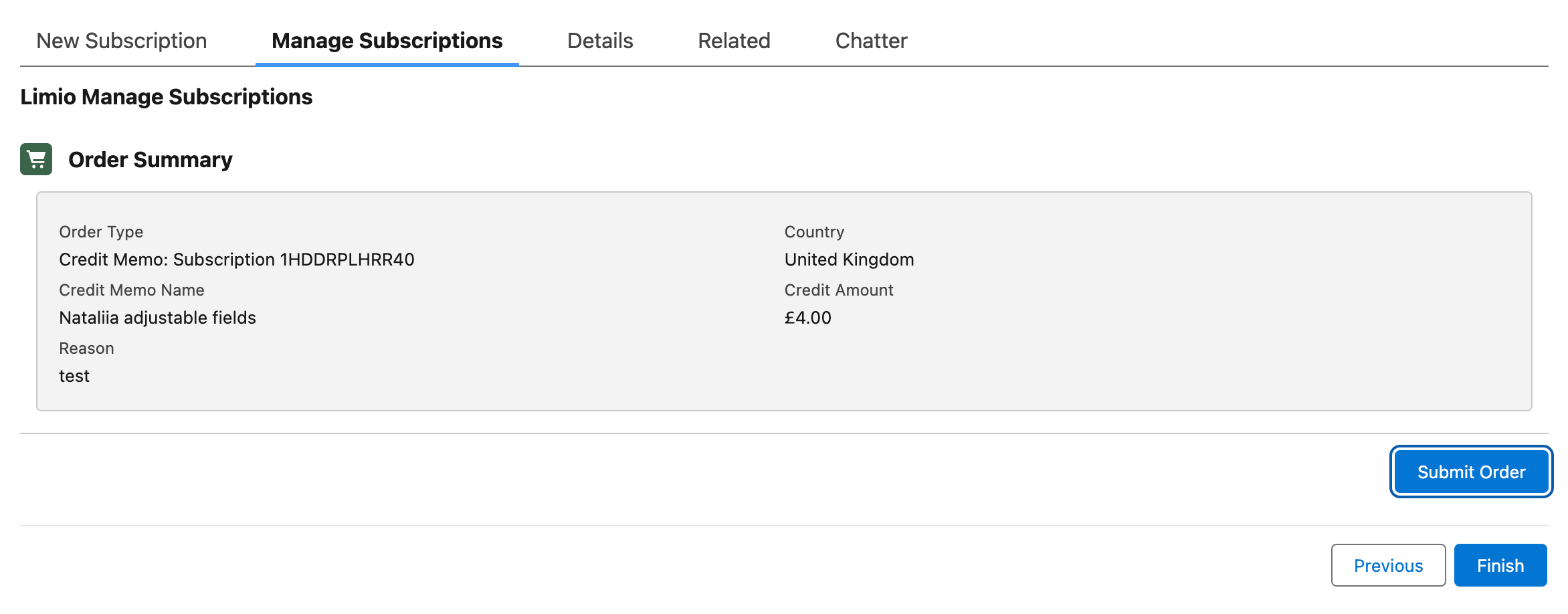Click the Limio Manage Subscriptions title
The height and width of the screenshot is (614, 1568).
coord(167,97)
